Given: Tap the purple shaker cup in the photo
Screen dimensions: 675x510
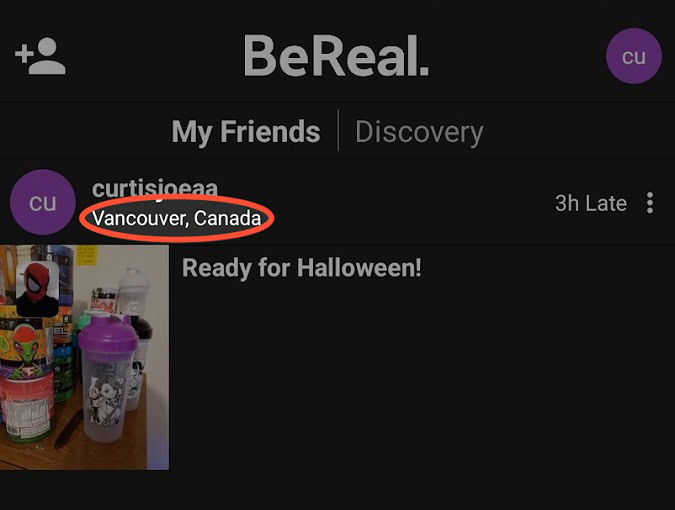Looking at the screenshot, I should (x=107, y=379).
